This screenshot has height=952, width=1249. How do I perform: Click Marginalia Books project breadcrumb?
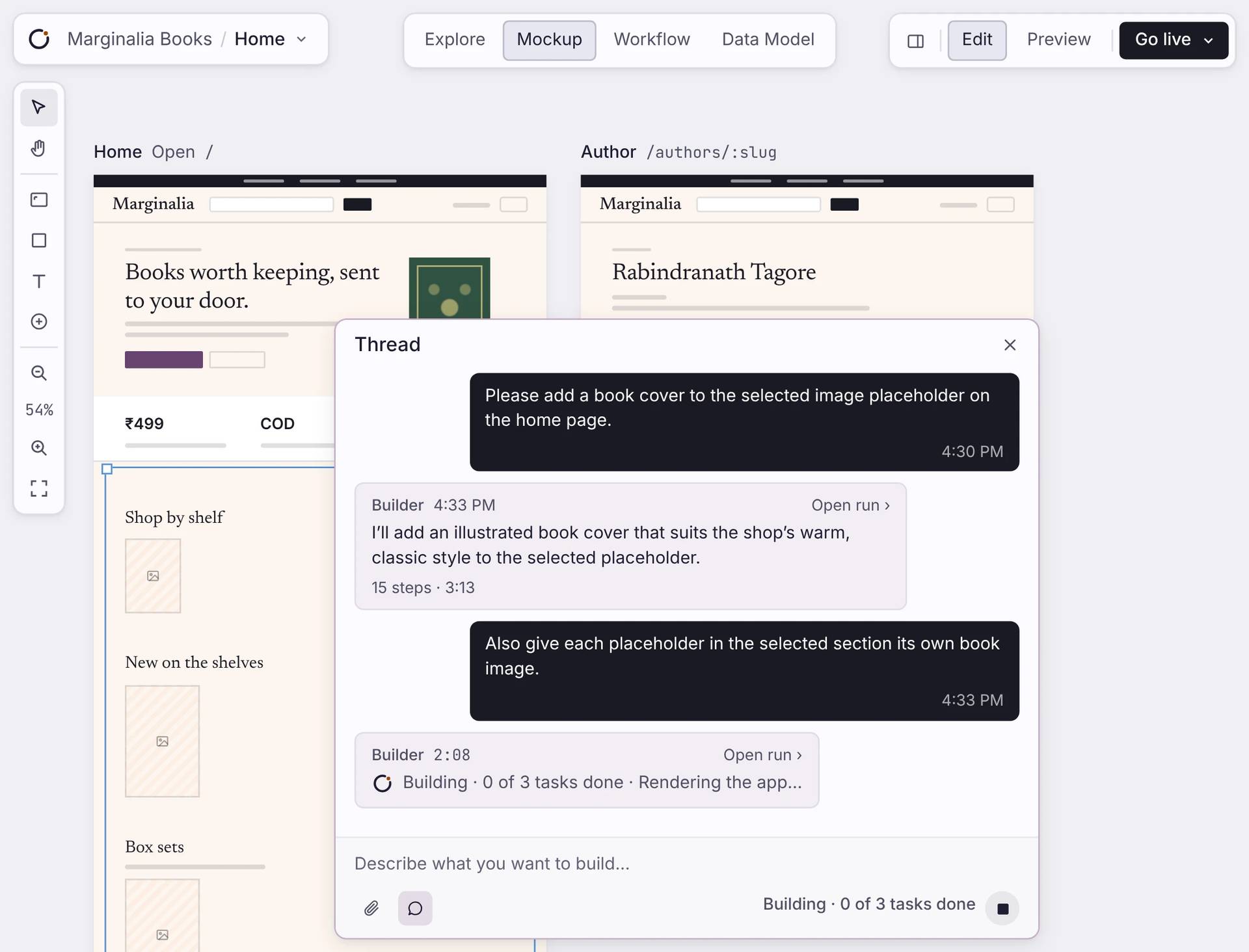(x=139, y=39)
